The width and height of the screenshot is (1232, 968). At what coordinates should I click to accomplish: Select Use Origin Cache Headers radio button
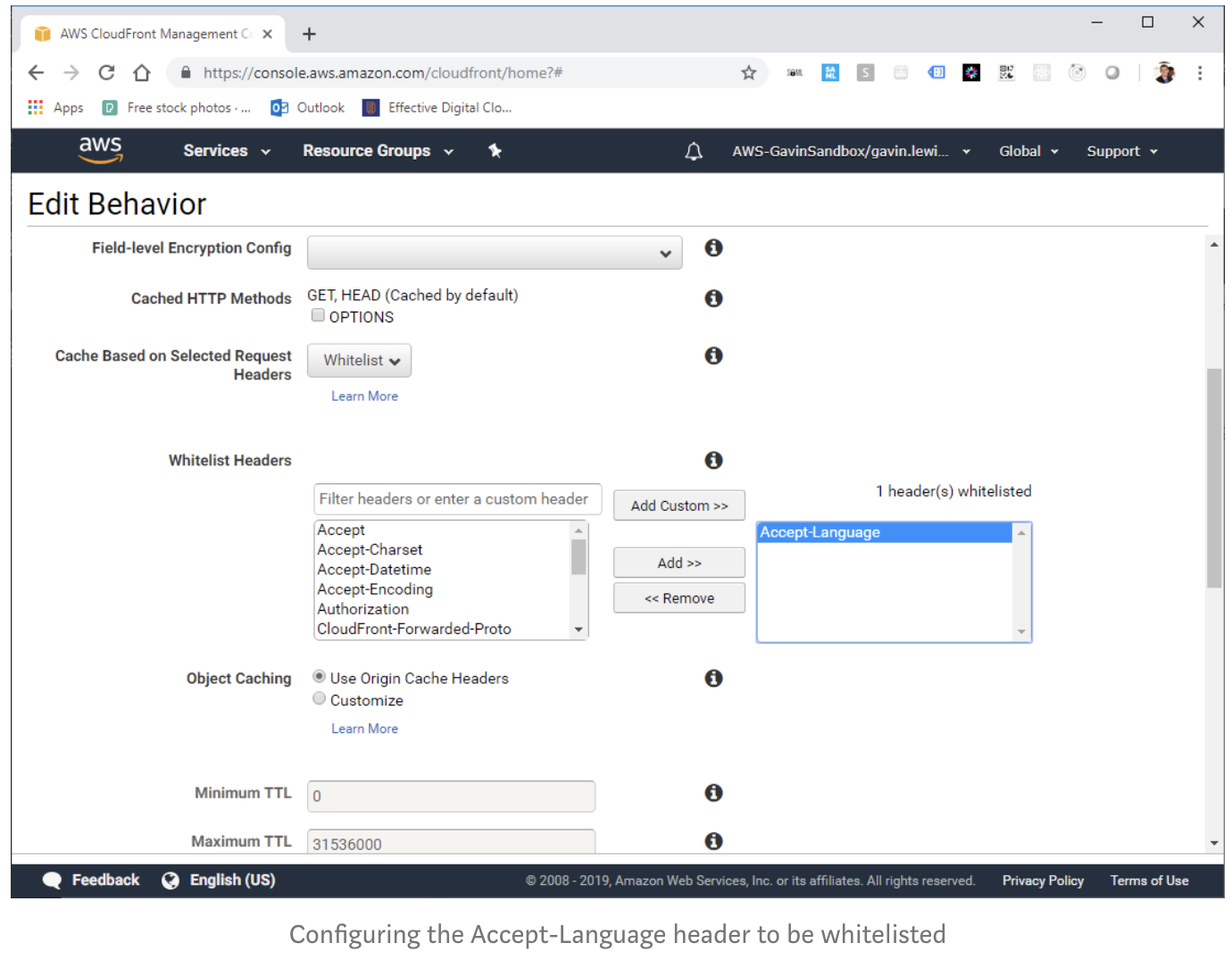coord(319,677)
